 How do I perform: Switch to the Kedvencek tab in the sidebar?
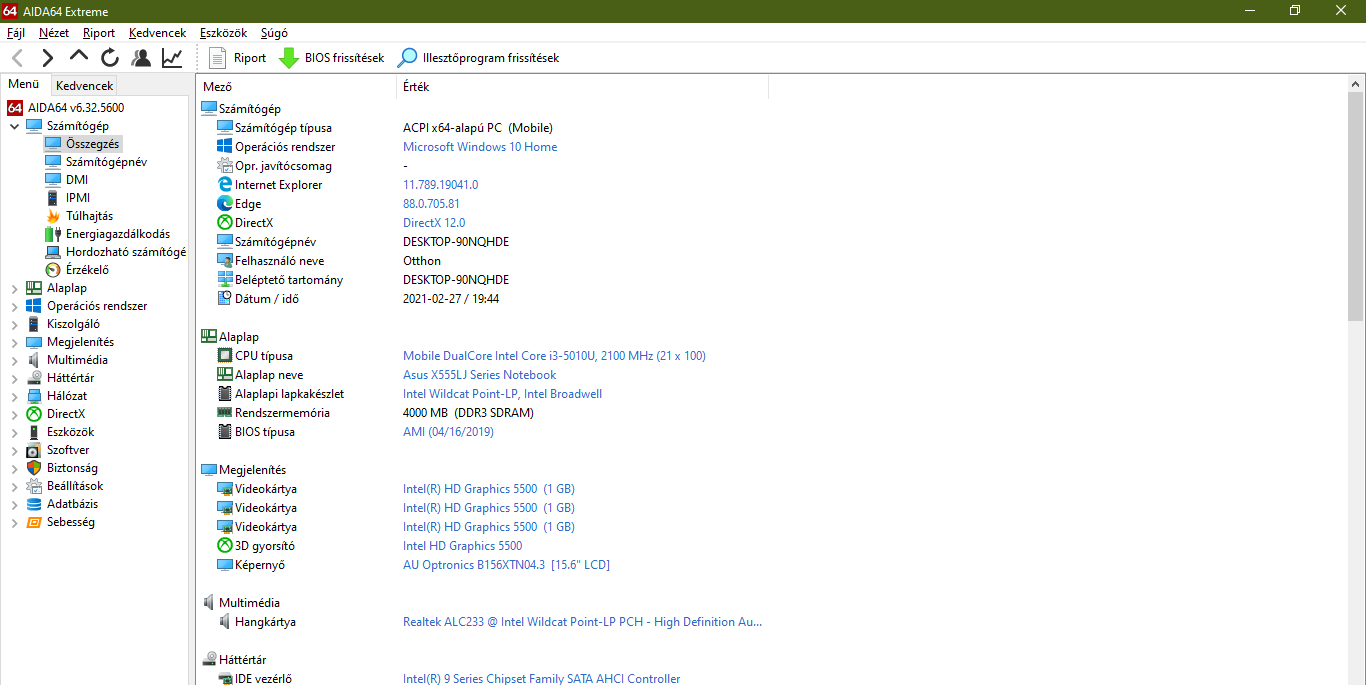(85, 86)
